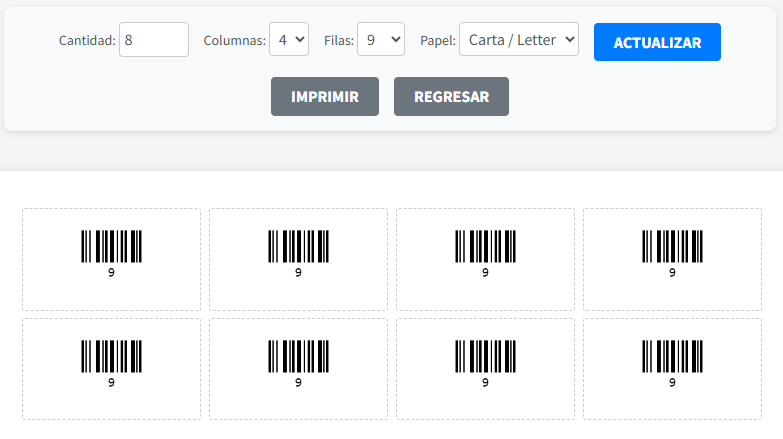783x439 pixels.
Task: Open the Papel Carta / Letter dropdown
Action: point(519,39)
